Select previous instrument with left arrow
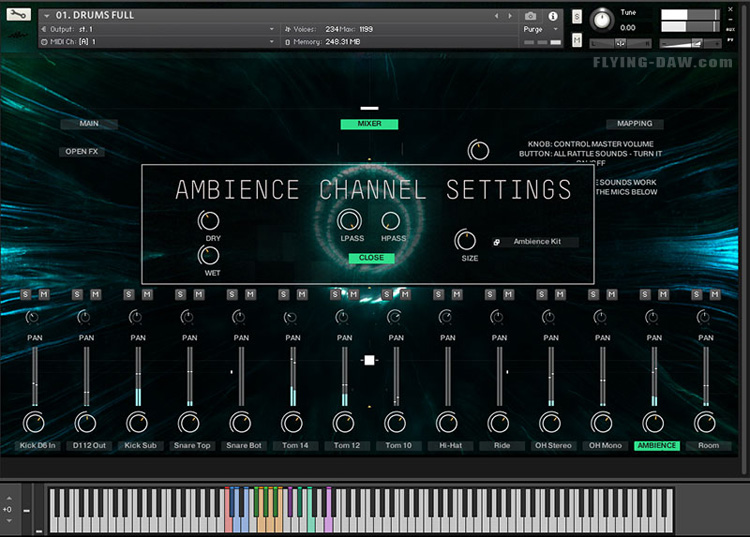This screenshot has height=537, width=750. 496,16
